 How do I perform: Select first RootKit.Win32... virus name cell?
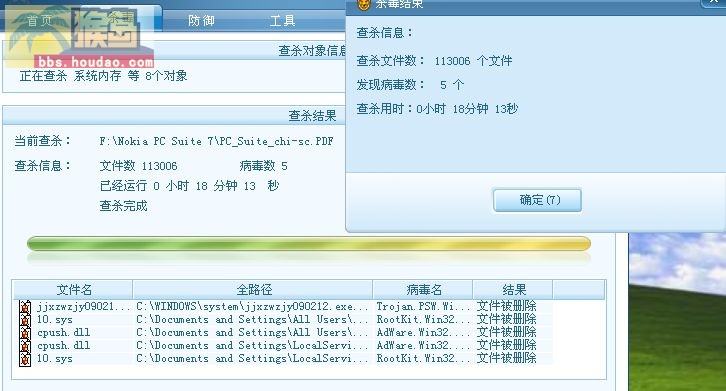coord(423,320)
